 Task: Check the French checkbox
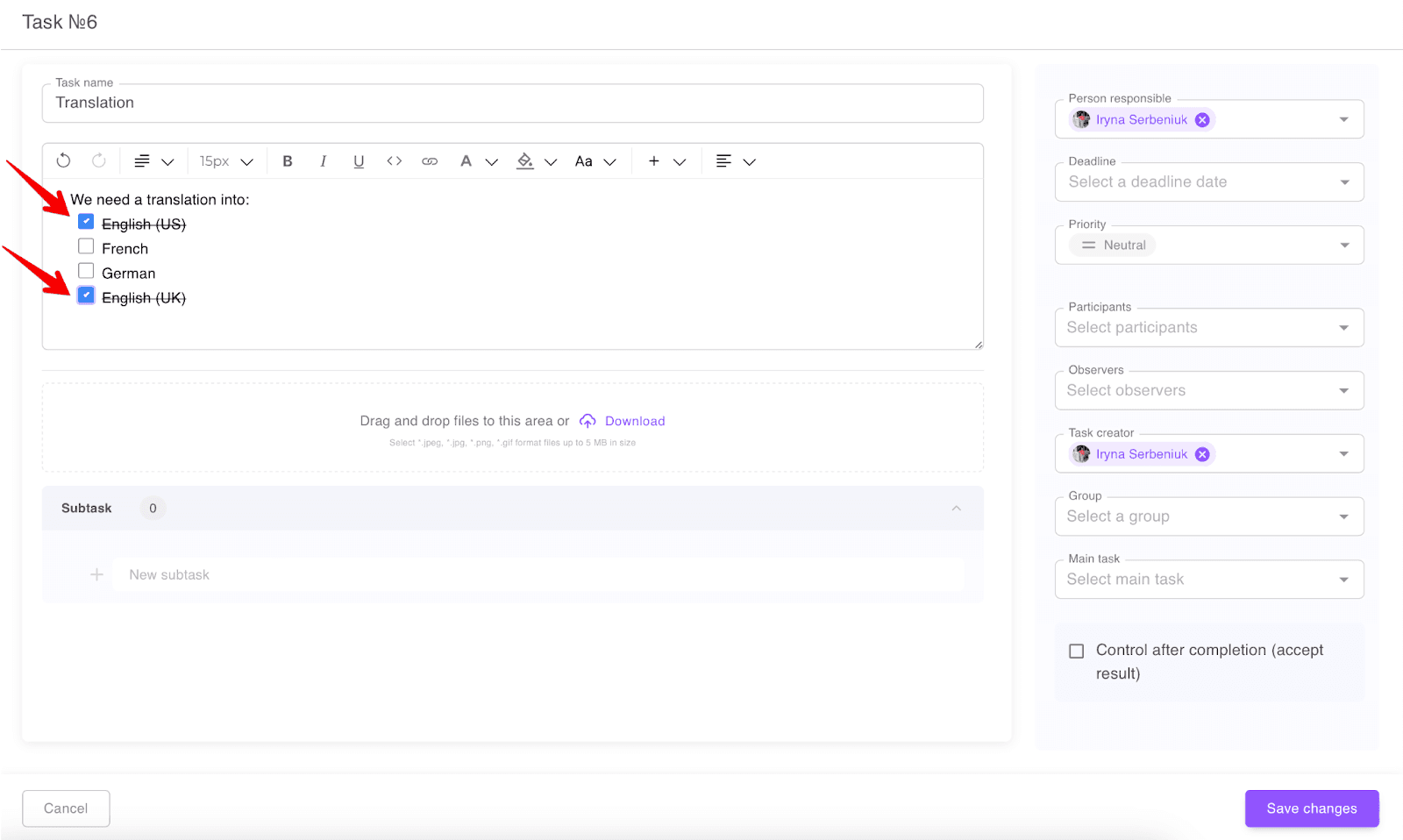86,246
